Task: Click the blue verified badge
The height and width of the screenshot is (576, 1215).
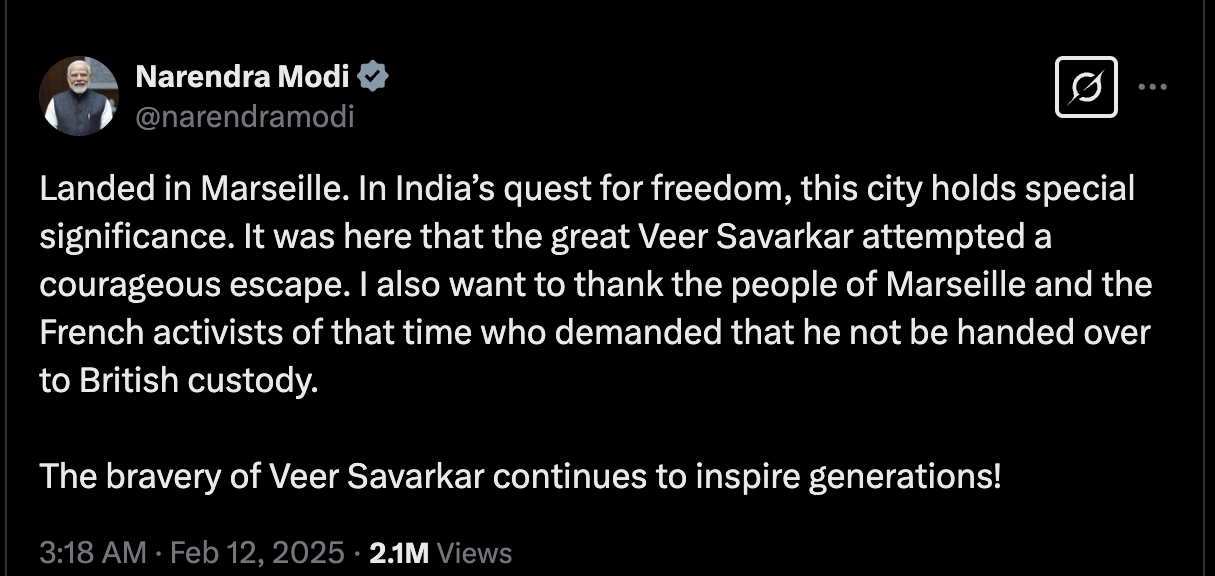Action: [x=373, y=76]
